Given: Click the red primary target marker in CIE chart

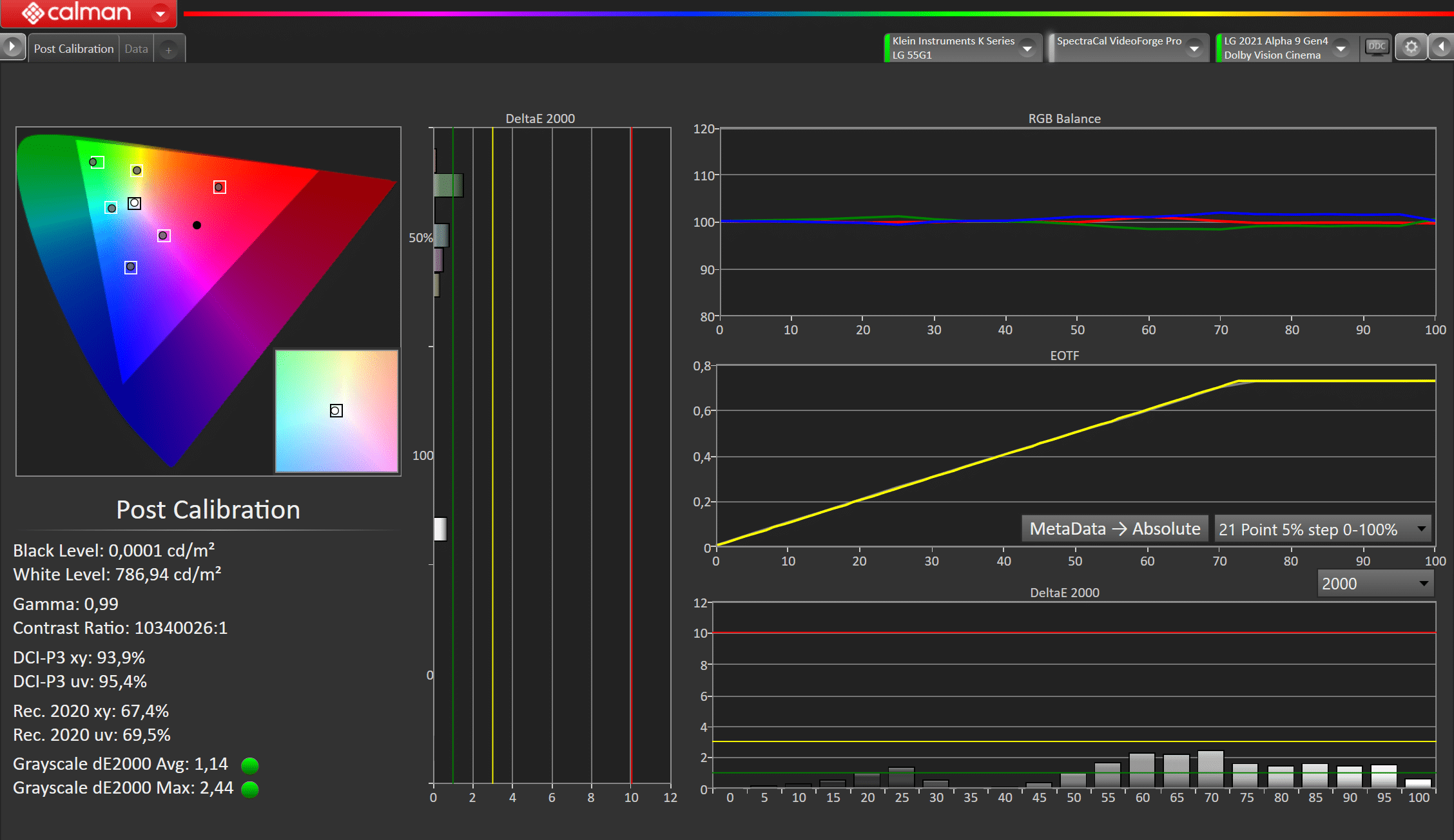Looking at the screenshot, I should (220, 187).
